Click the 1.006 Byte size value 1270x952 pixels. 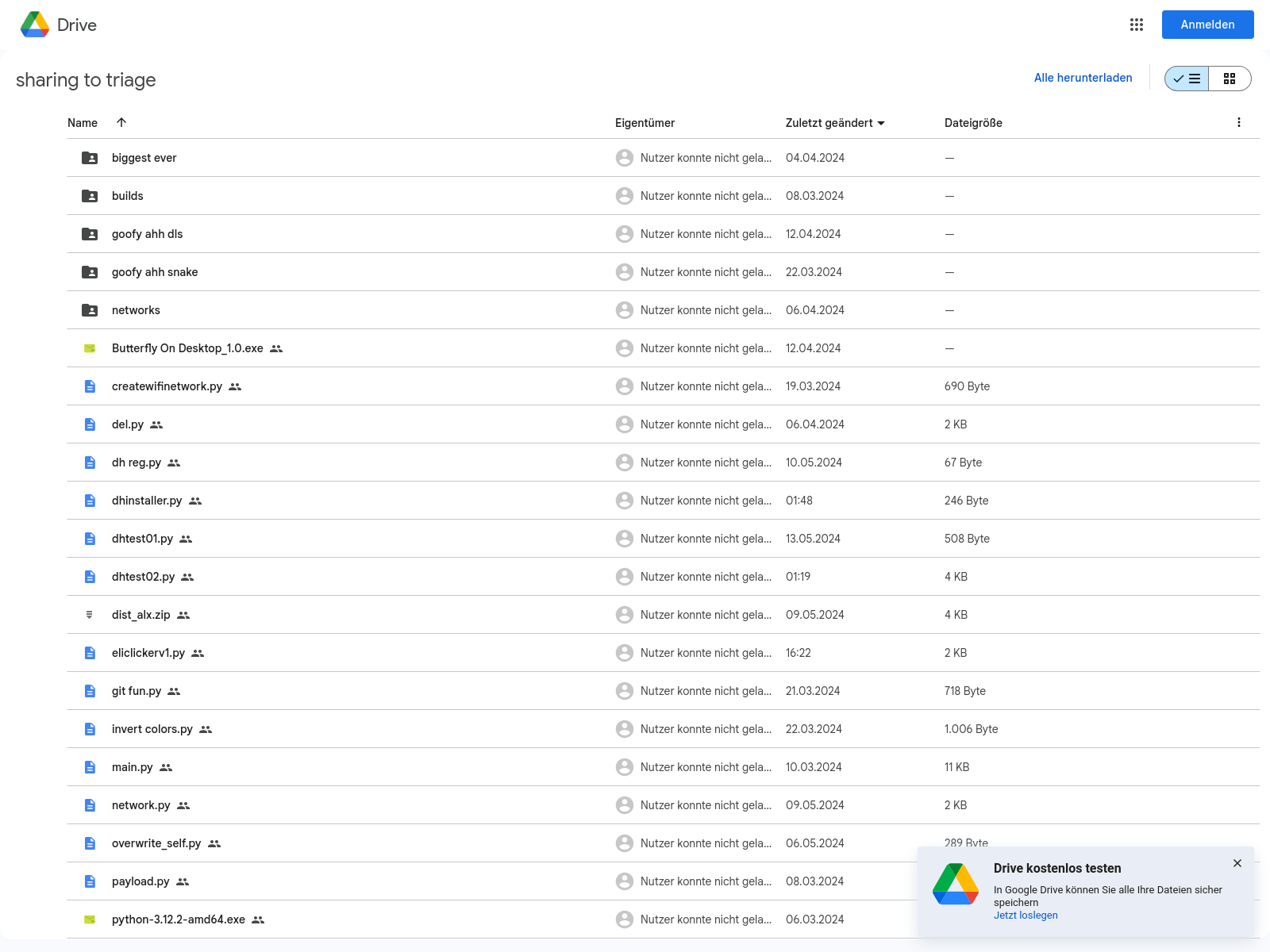pos(971,729)
